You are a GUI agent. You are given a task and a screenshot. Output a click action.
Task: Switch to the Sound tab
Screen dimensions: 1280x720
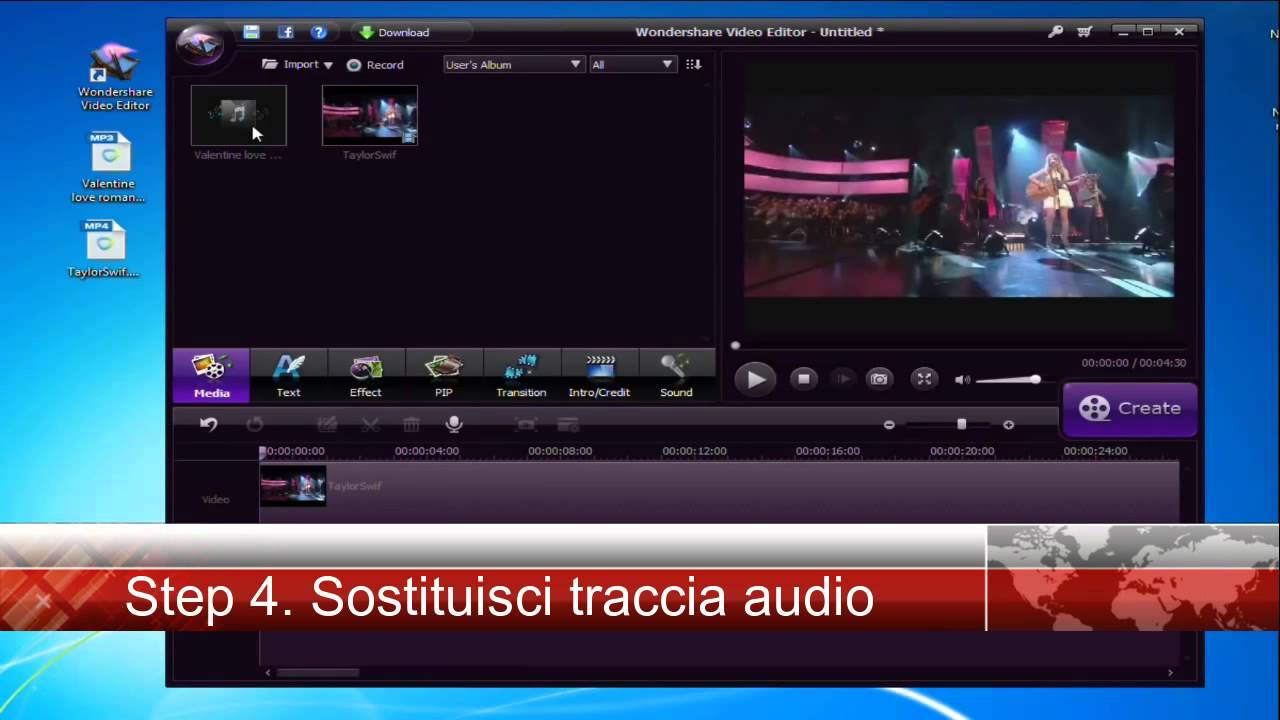pos(676,375)
